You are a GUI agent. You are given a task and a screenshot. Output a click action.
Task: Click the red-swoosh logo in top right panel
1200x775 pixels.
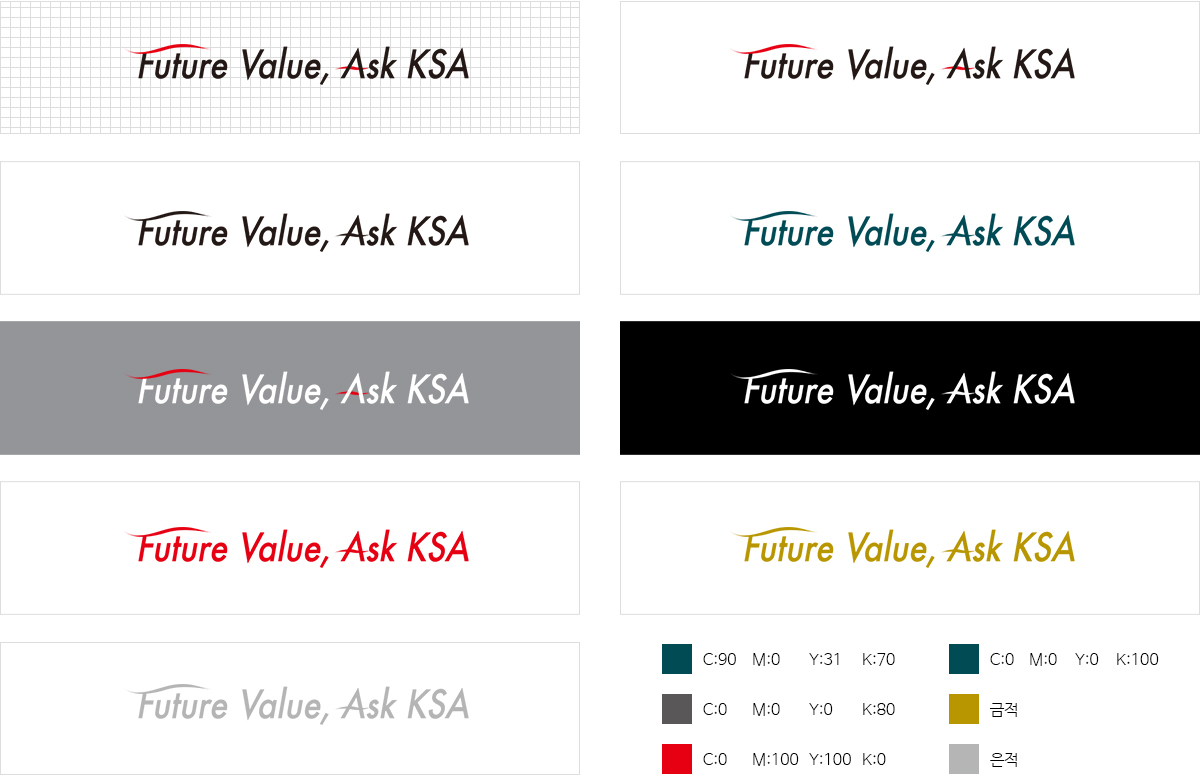pos(910,67)
